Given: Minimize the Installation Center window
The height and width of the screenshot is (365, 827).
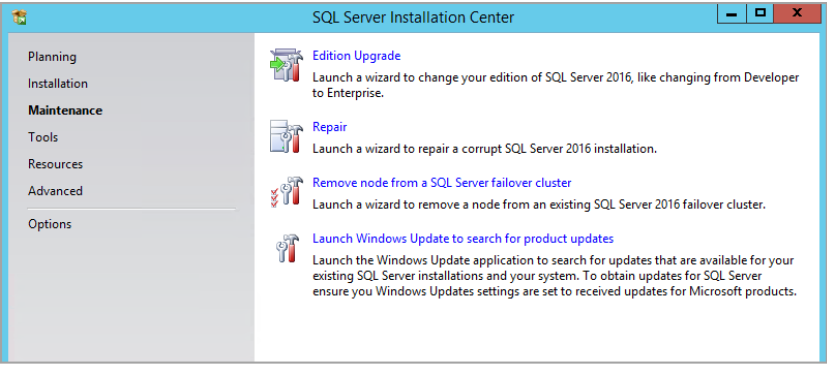Looking at the screenshot, I should pos(732,14).
